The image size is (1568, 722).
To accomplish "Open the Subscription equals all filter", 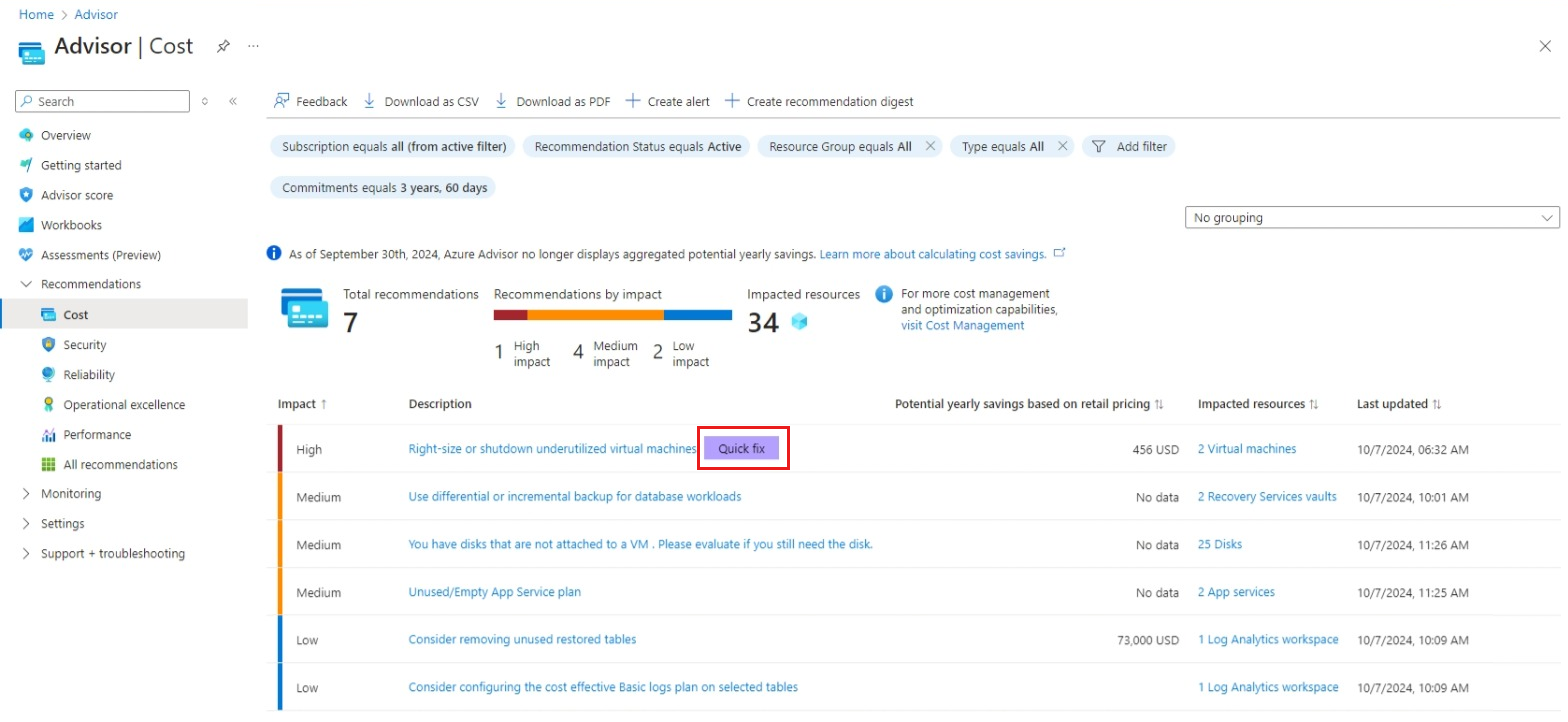I will click(x=394, y=146).
